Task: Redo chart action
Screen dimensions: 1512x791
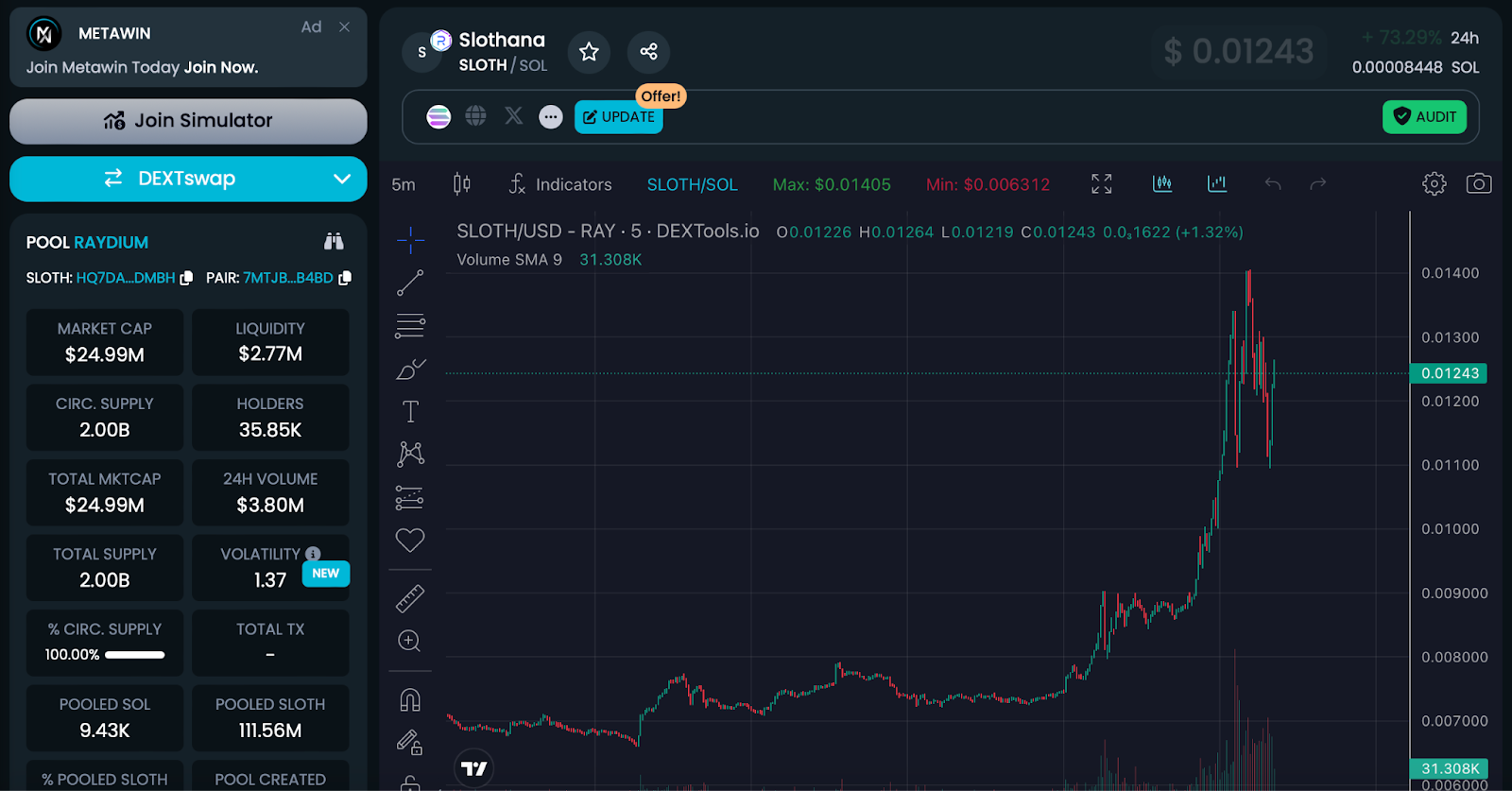Action: 1318,184
